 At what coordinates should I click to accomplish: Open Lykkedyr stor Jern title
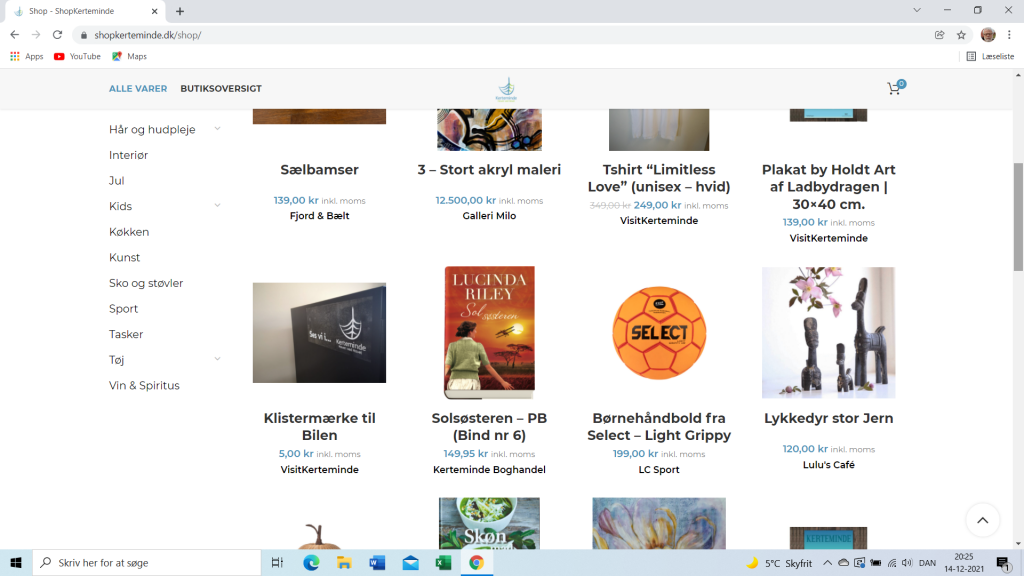pos(828,418)
